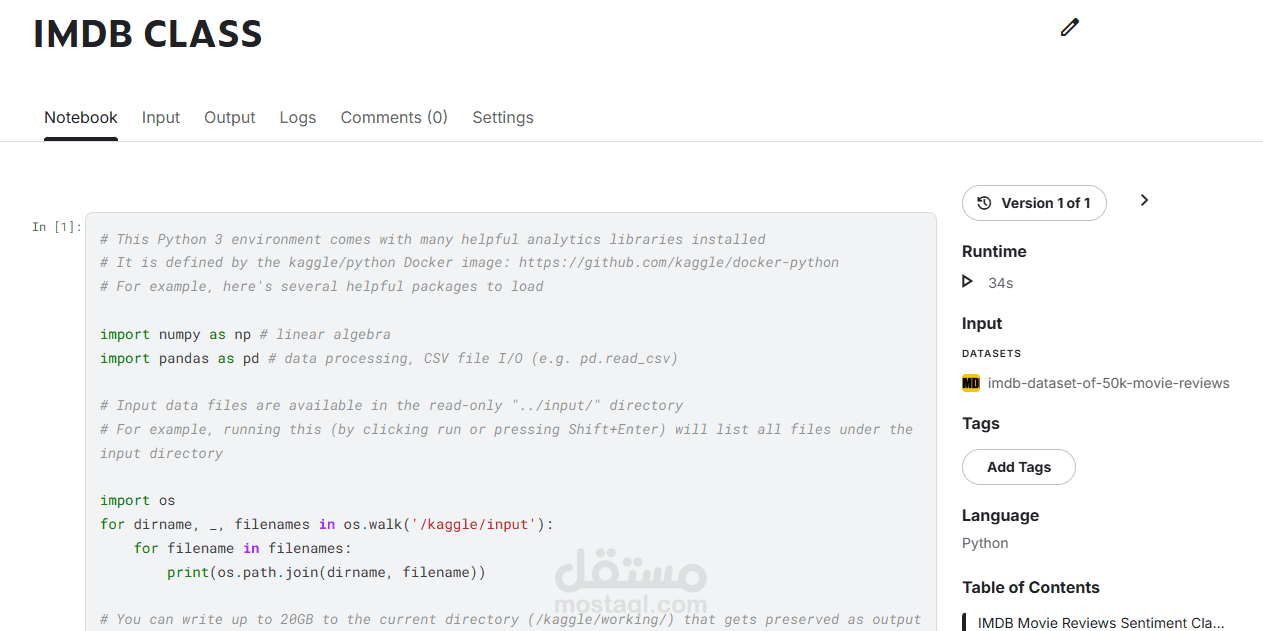This screenshot has width=1263, height=631.
Task: Click the 34s runtime value
Action: pos(1001,283)
